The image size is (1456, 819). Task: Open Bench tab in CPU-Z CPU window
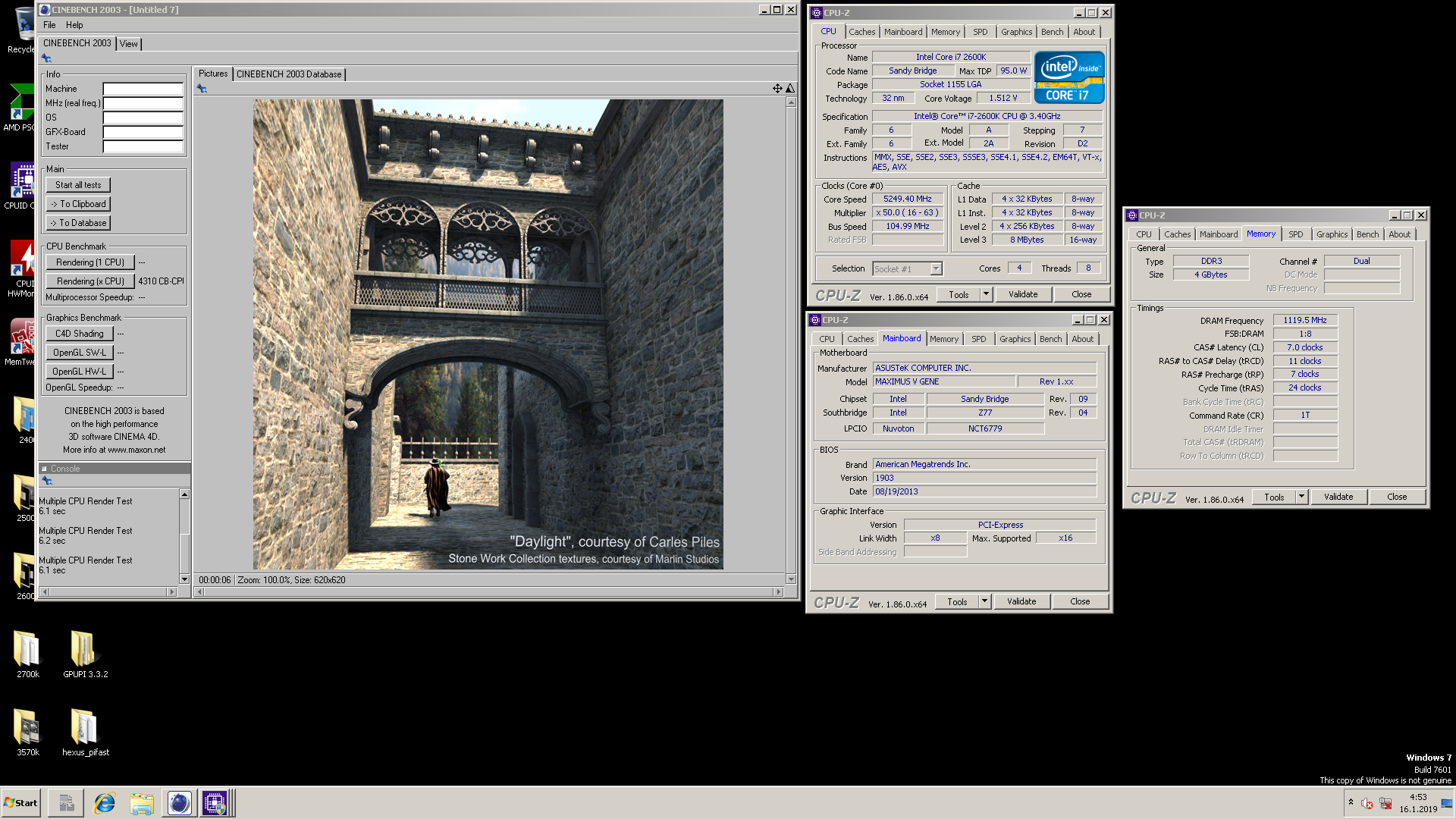coord(1052,32)
